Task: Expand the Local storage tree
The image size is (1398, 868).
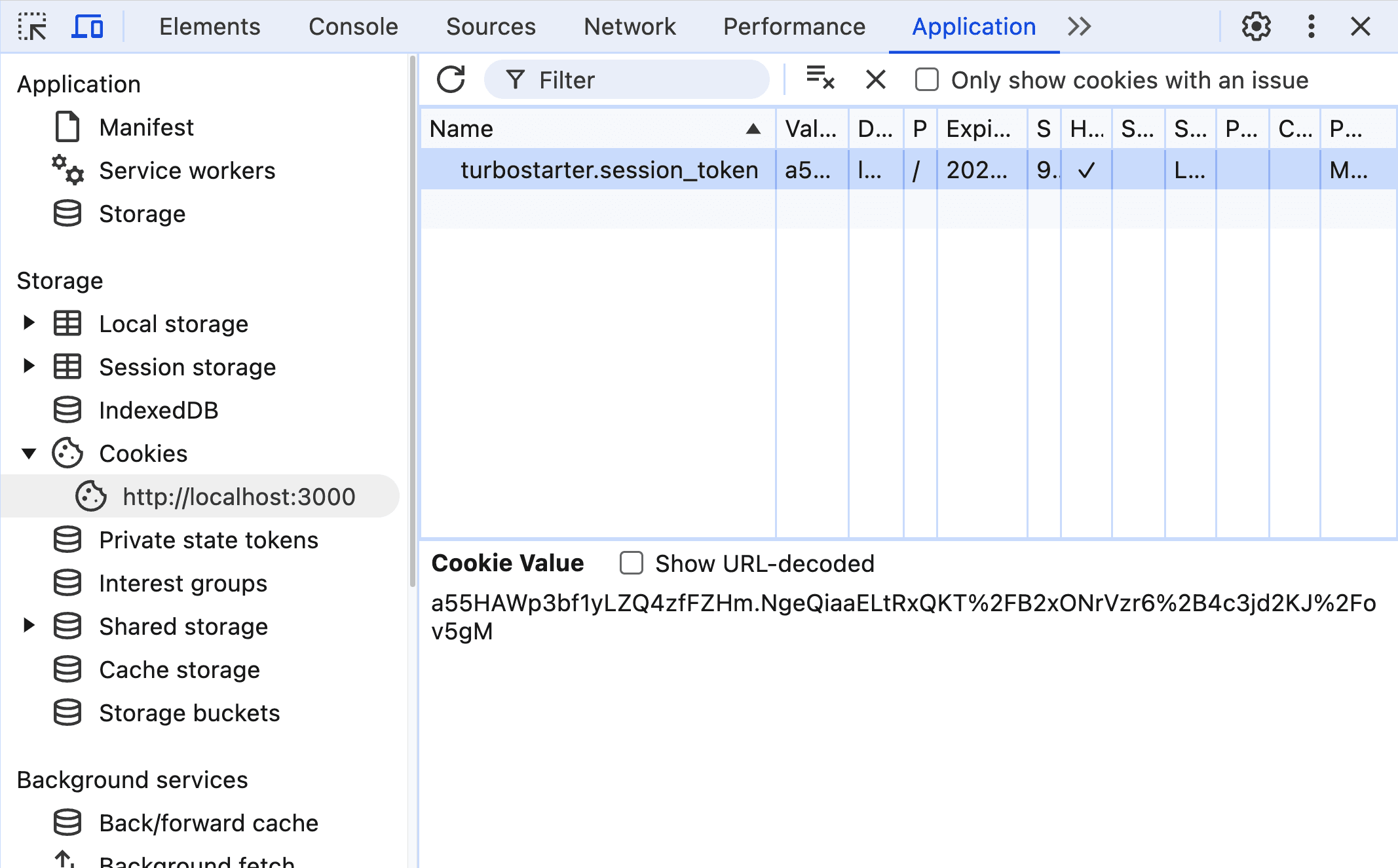Action: pyautogui.click(x=28, y=323)
